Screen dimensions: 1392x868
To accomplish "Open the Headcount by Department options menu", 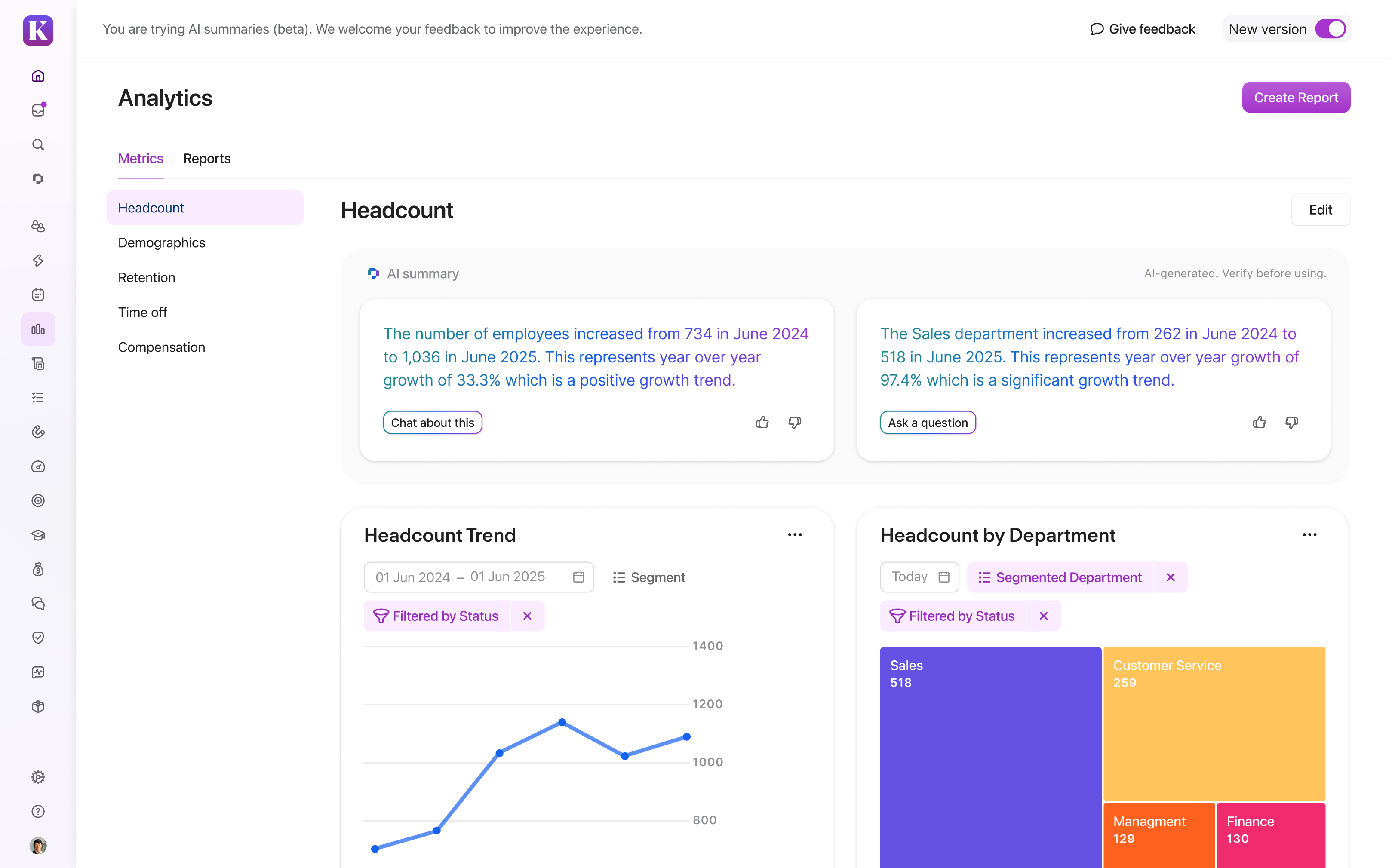I will pos(1309,534).
